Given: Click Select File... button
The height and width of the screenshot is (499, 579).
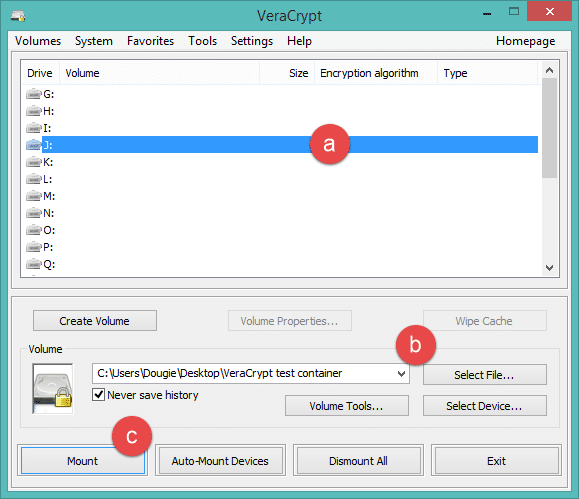Looking at the screenshot, I should (x=484, y=375).
